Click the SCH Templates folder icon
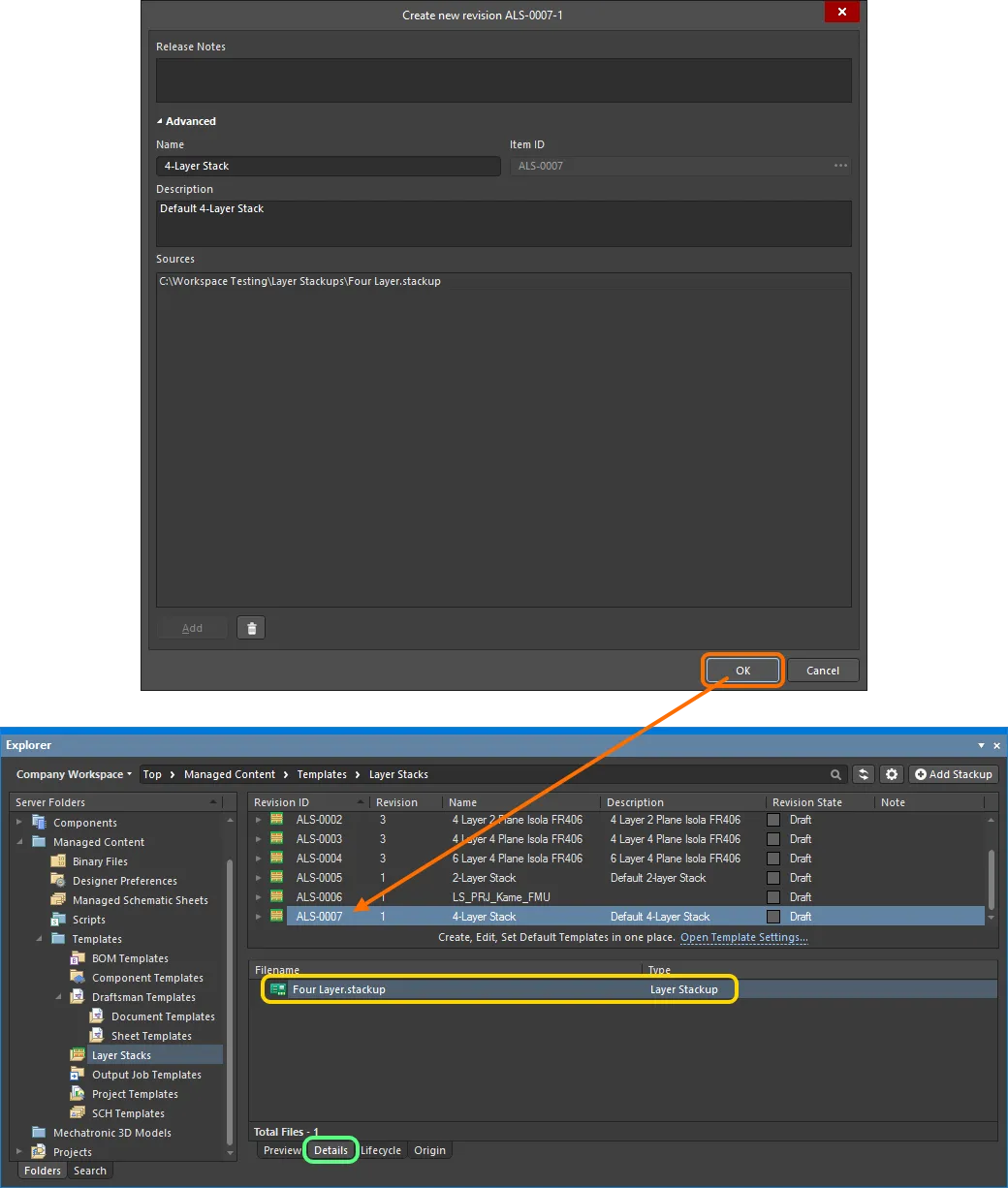 pyautogui.click(x=78, y=1113)
